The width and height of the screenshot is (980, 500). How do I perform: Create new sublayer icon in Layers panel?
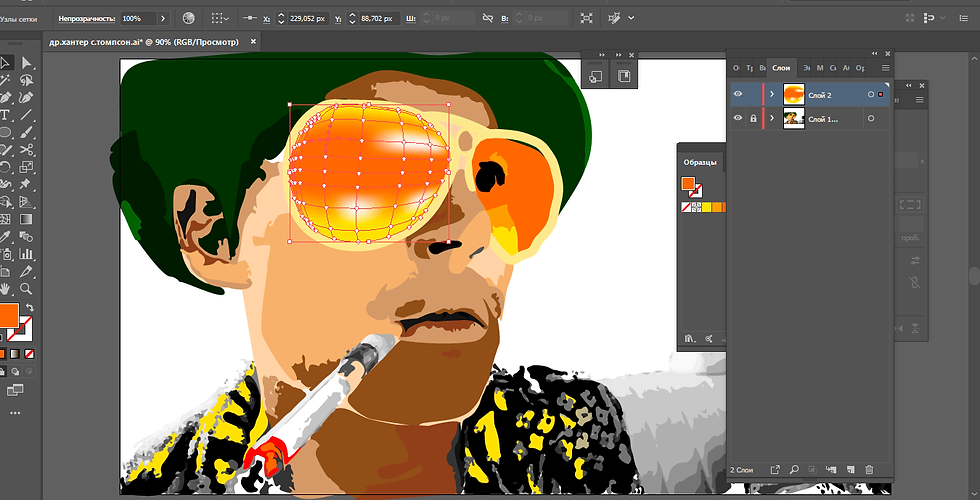[831, 469]
